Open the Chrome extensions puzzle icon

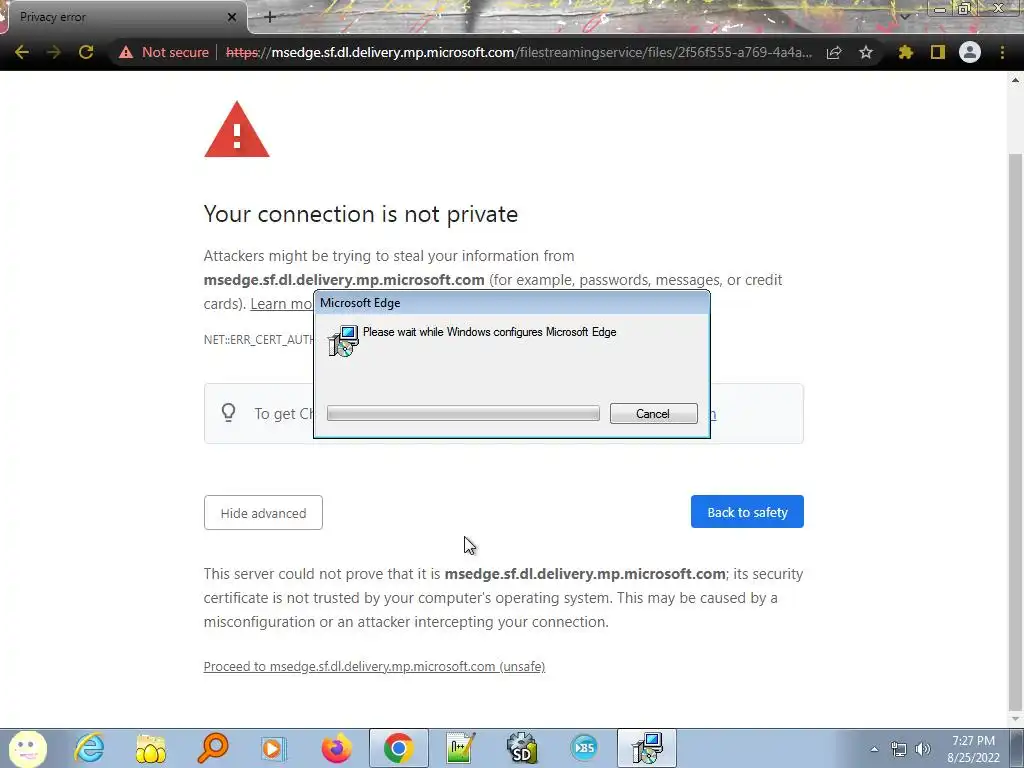coord(905,52)
